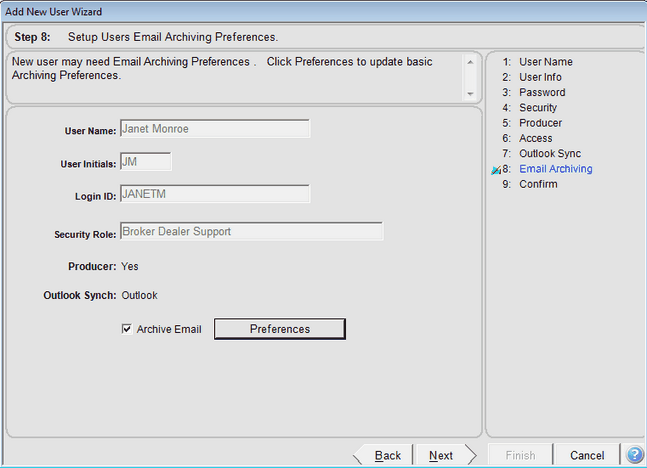Click the blue help question mark icon
647x468 pixels.
[634, 455]
